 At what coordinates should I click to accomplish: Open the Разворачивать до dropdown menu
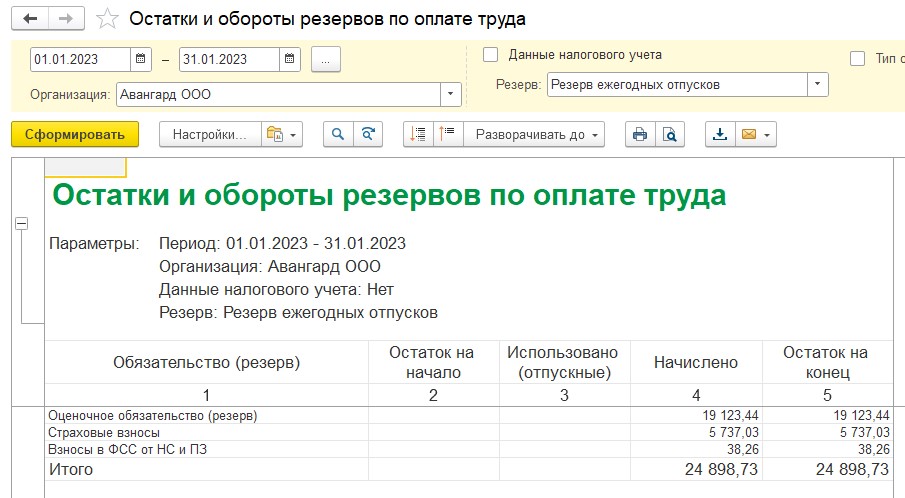(534, 134)
